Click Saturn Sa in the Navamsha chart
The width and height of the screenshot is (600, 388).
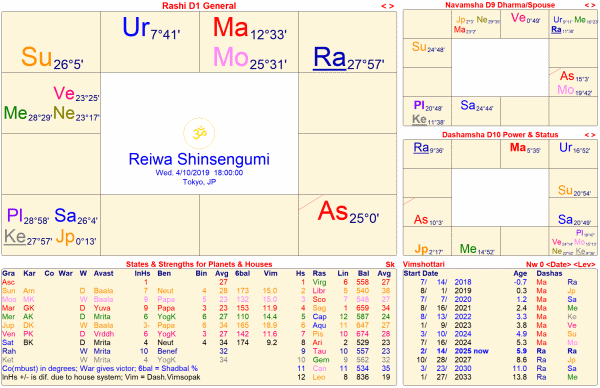(468, 105)
